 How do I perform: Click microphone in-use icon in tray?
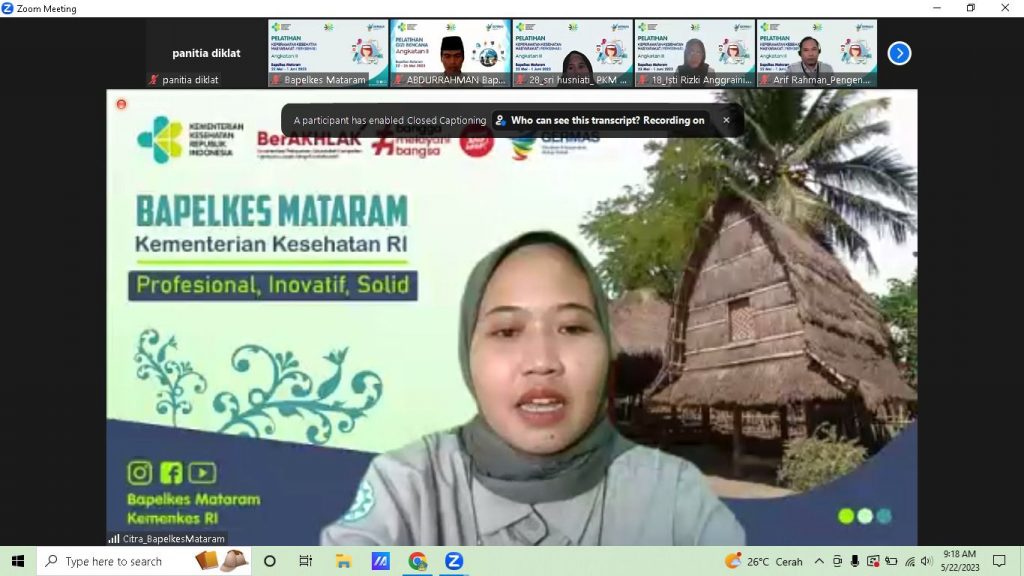pos(854,561)
